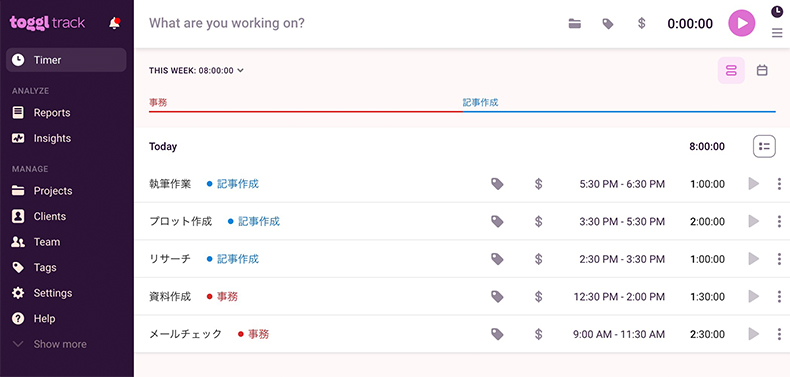The image size is (790, 377).
Task: Switch to calendar view icon
Action: click(x=762, y=71)
